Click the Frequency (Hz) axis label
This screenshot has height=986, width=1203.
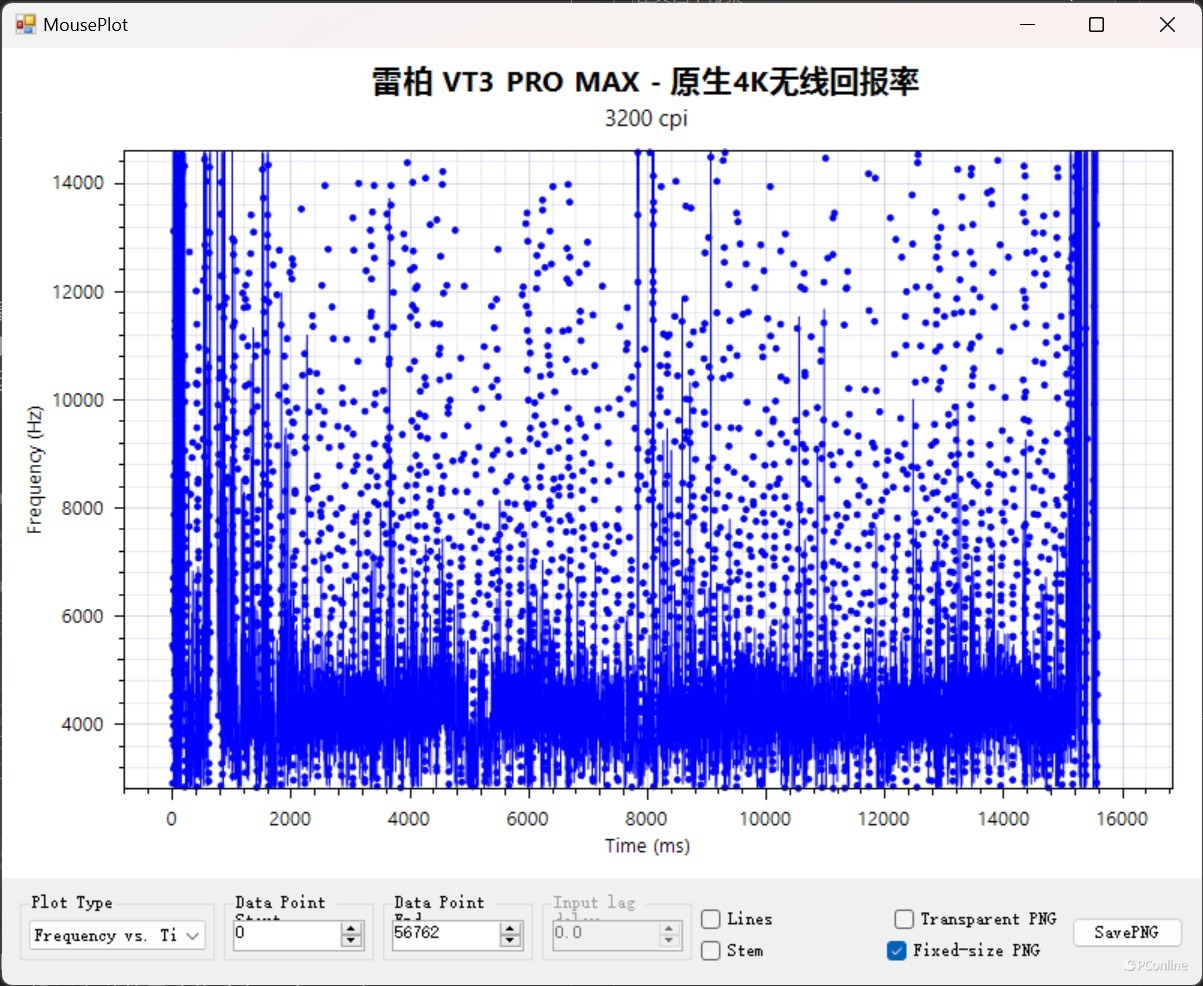(x=35, y=471)
